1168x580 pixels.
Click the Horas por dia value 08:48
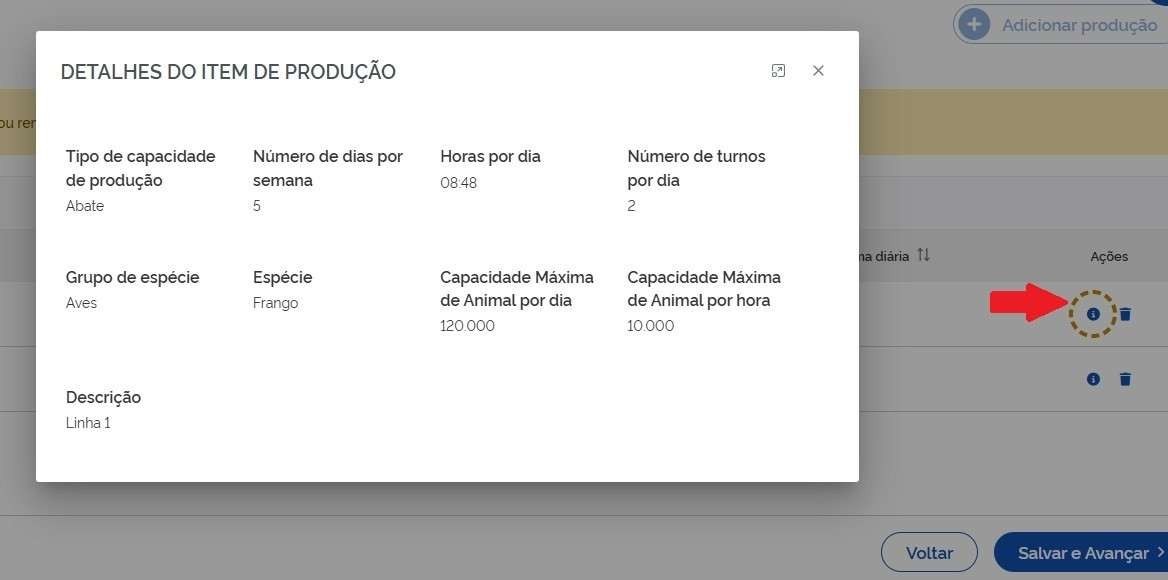point(459,183)
